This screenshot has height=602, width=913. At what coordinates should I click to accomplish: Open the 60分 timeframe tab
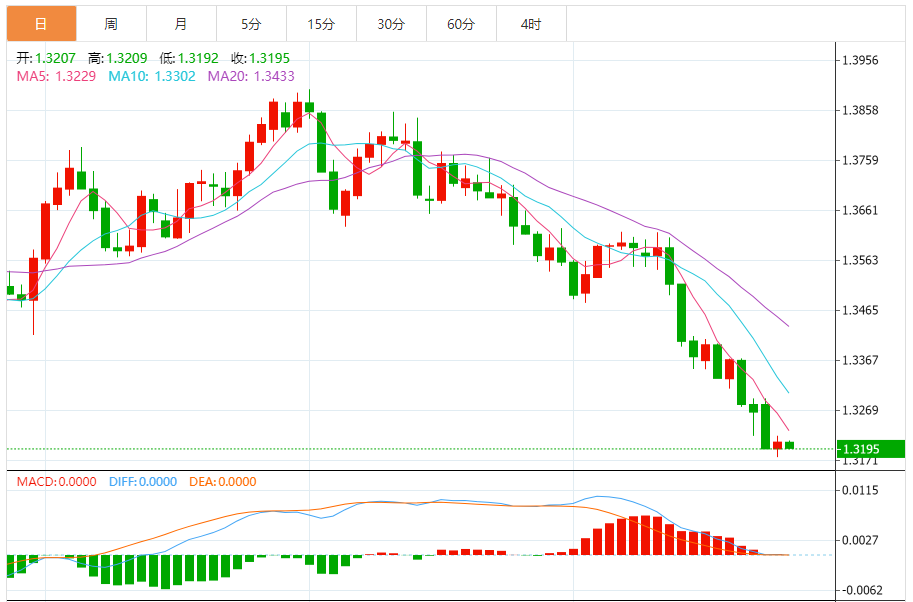pyautogui.click(x=461, y=24)
